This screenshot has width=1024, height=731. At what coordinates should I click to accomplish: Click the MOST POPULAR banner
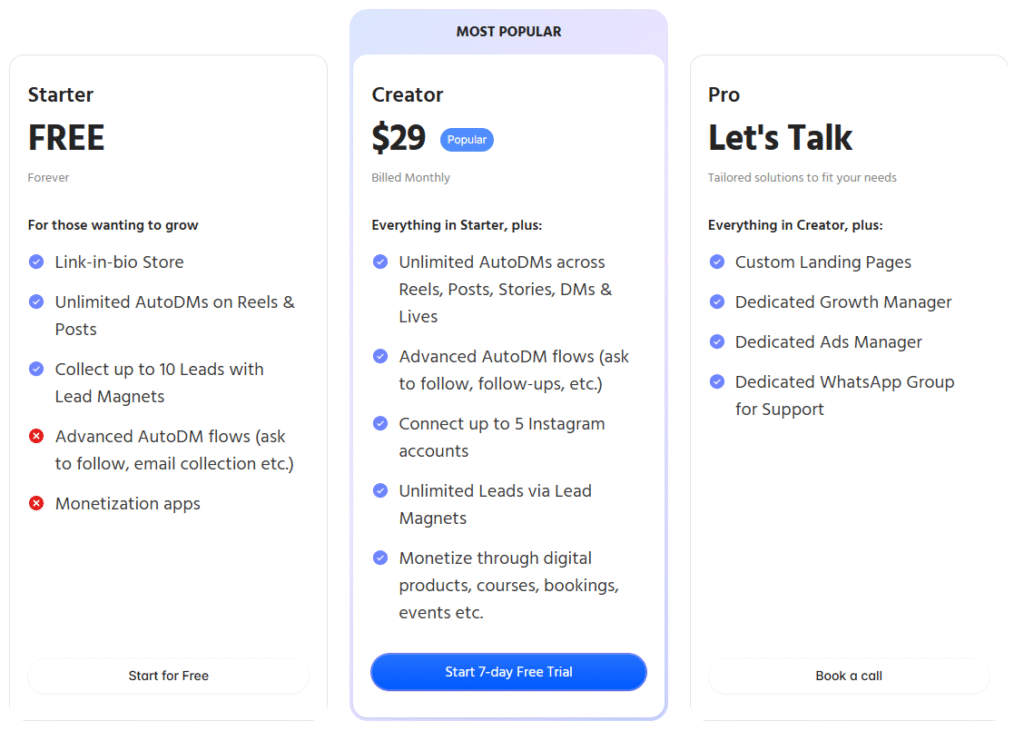tap(508, 31)
